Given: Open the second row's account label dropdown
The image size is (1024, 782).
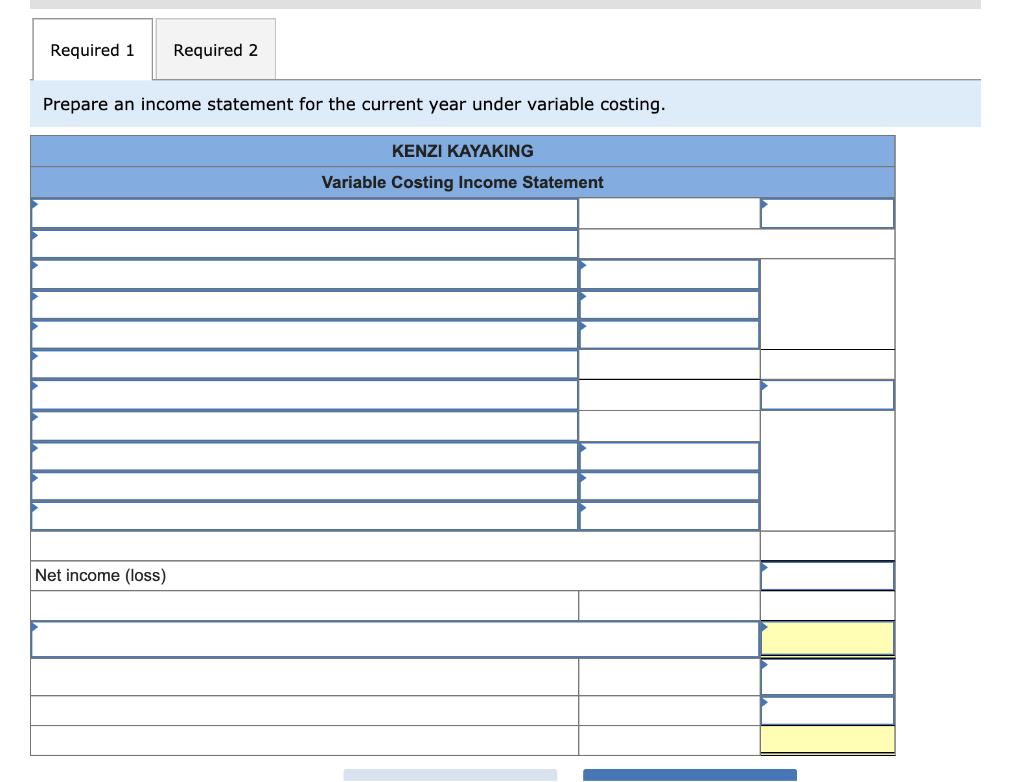Looking at the screenshot, I should (304, 244).
